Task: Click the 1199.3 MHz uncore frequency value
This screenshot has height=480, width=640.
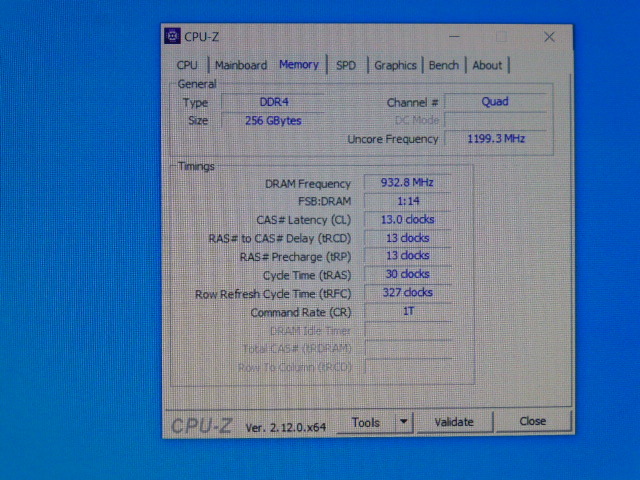Action: coord(496,139)
